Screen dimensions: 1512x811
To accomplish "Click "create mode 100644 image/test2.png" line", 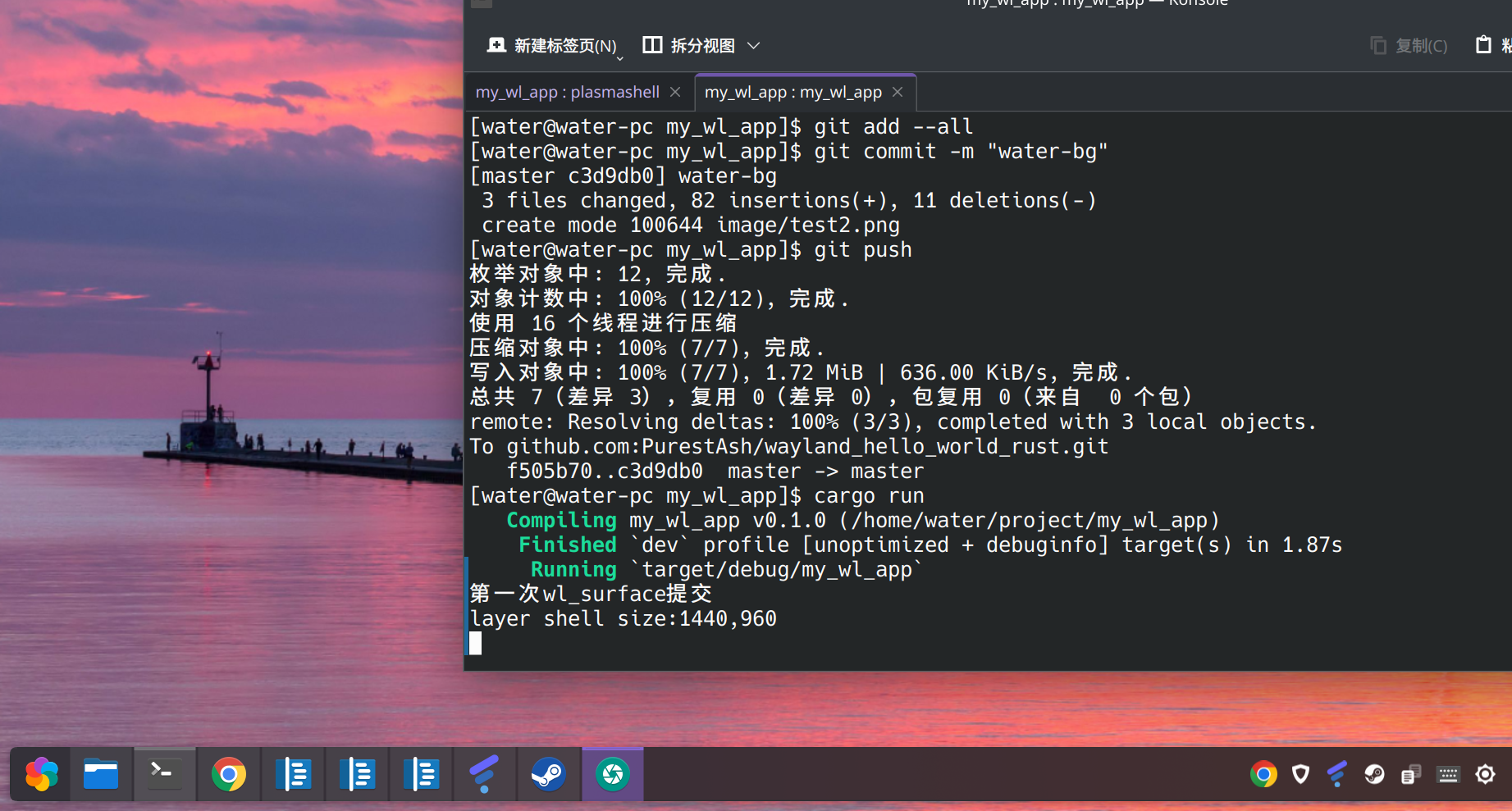I will [691, 226].
